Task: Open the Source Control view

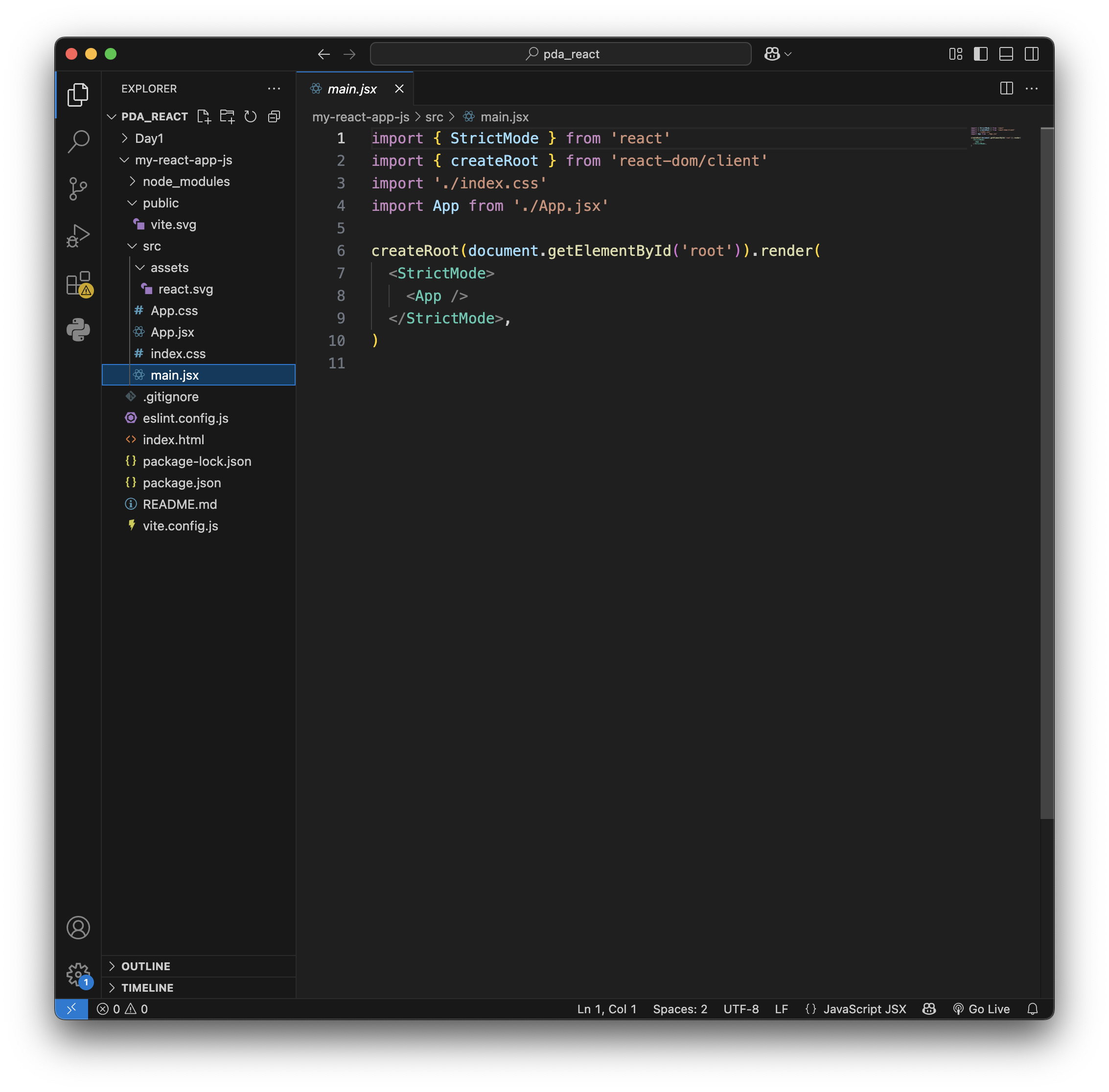Action: click(78, 189)
